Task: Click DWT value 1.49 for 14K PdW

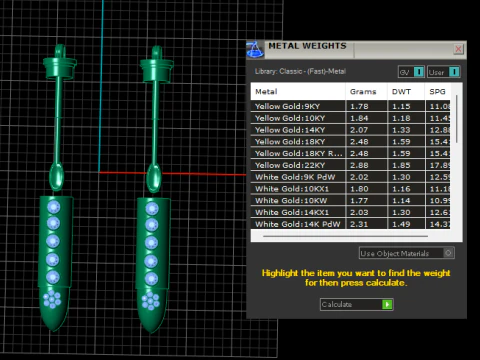Action: pos(401,224)
